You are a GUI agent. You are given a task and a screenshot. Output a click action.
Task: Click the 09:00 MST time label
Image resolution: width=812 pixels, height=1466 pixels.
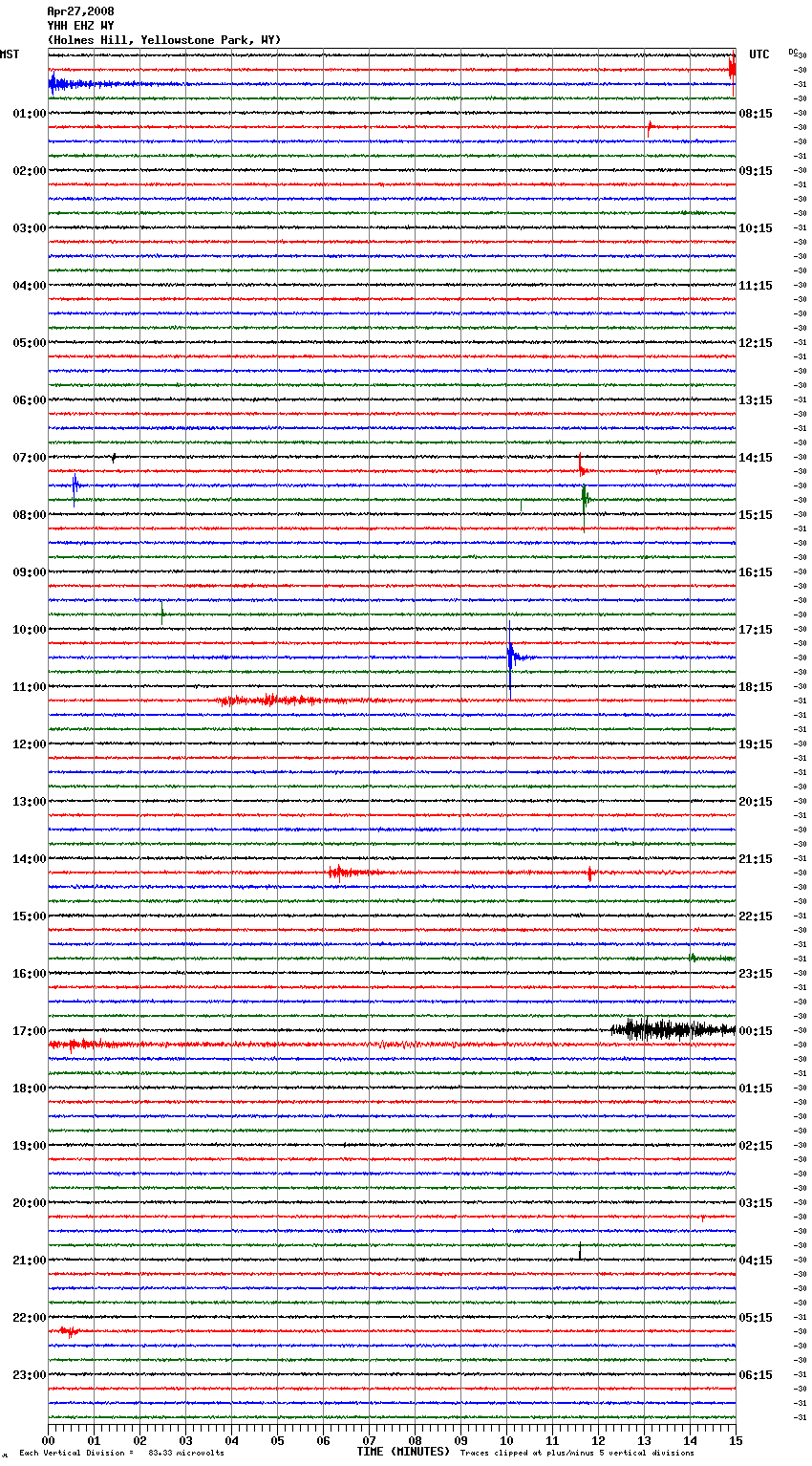point(29,572)
